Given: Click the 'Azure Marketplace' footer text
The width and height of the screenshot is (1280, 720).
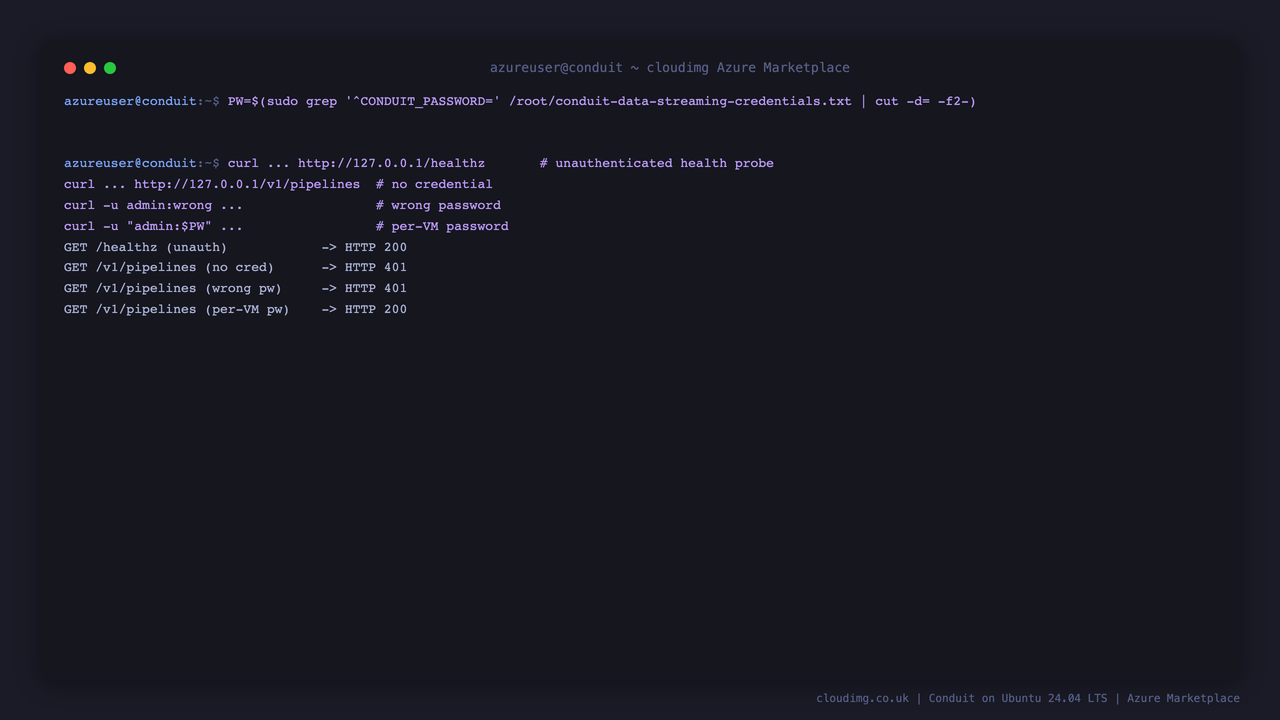Looking at the screenshot, I should [1183, 698].
